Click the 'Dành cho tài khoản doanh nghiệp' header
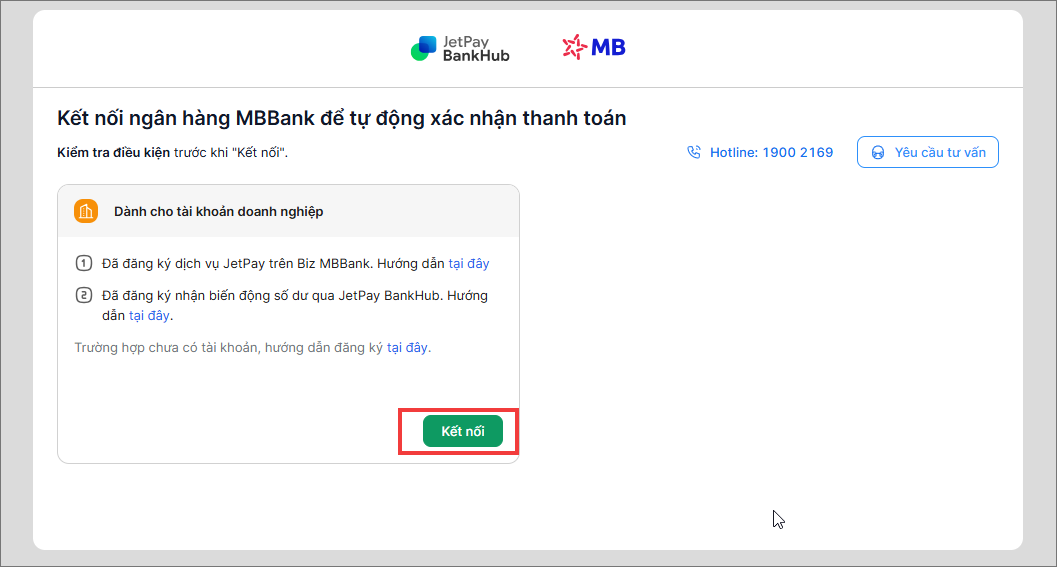This screenshot has width=1057, height=567. point(218,212)
